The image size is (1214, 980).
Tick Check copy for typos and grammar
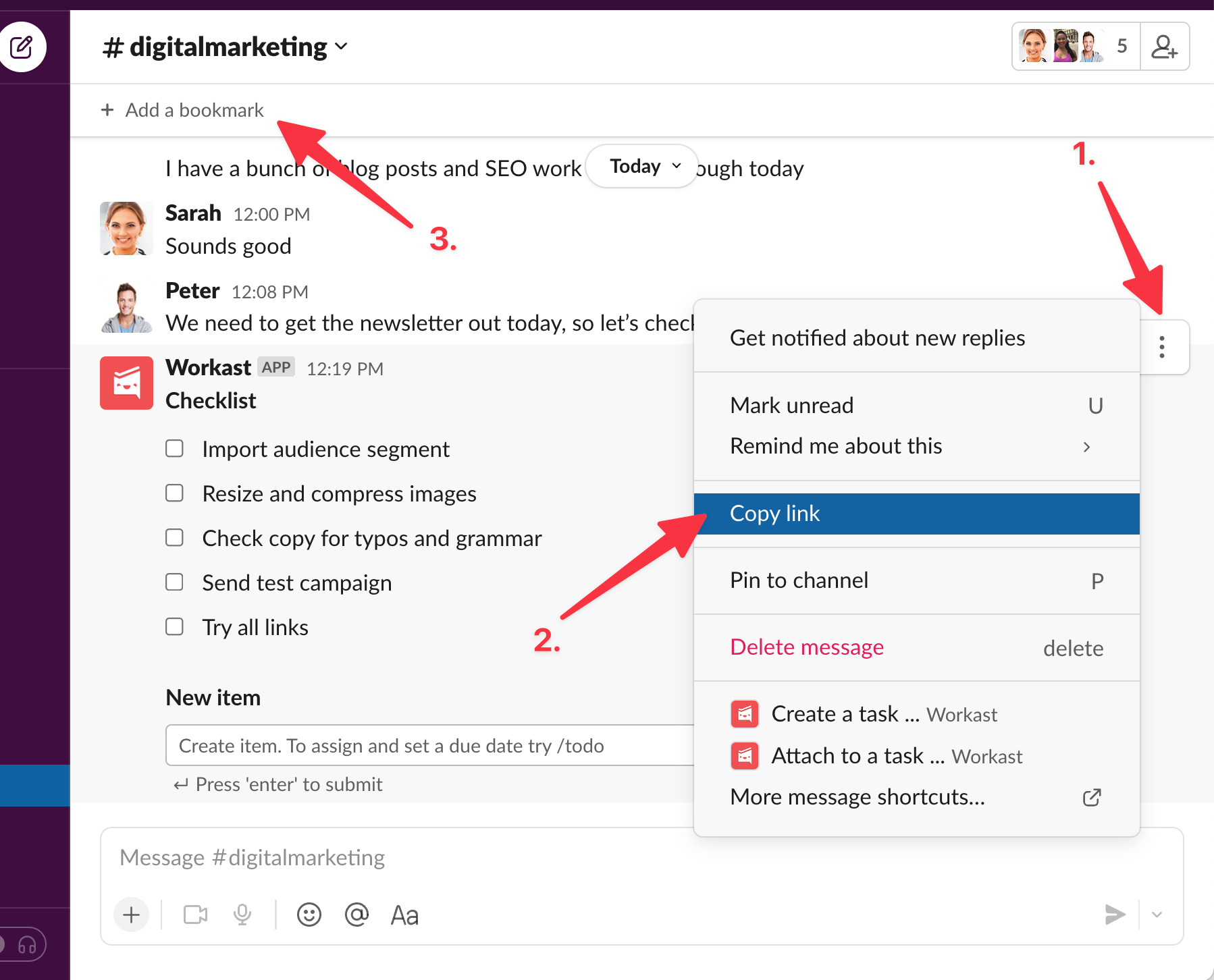[175, 538]
